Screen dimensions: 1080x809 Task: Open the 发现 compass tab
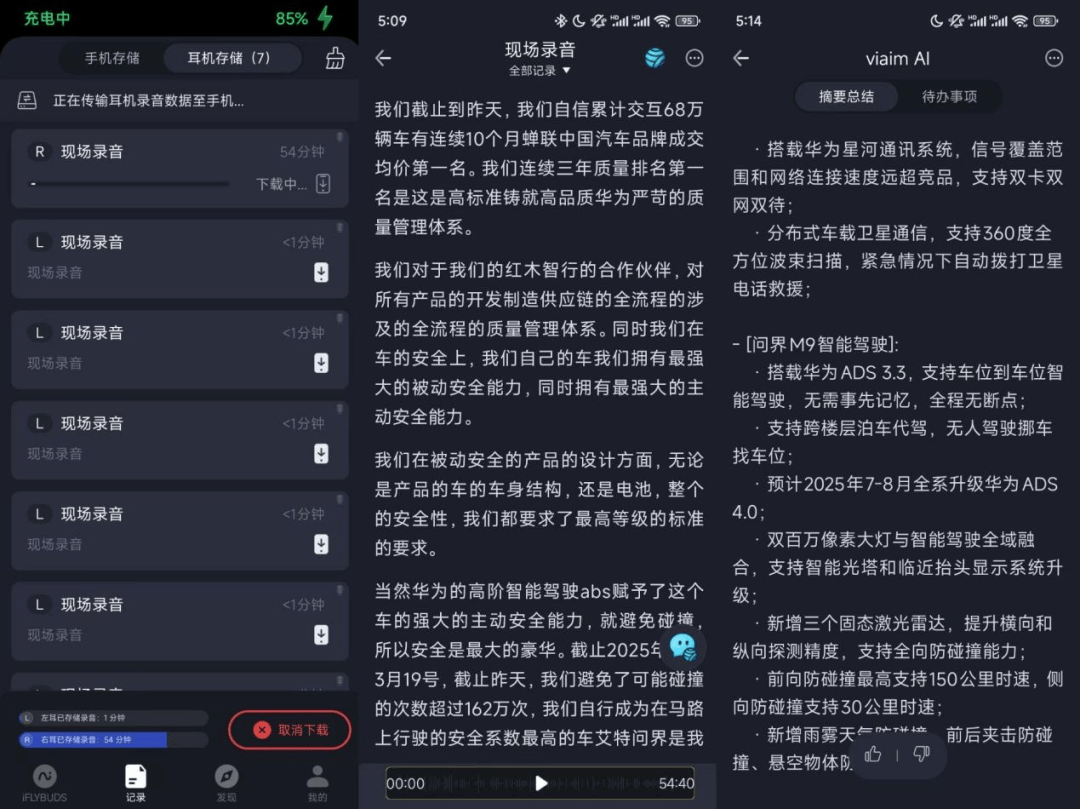click(x=226, y=783)
